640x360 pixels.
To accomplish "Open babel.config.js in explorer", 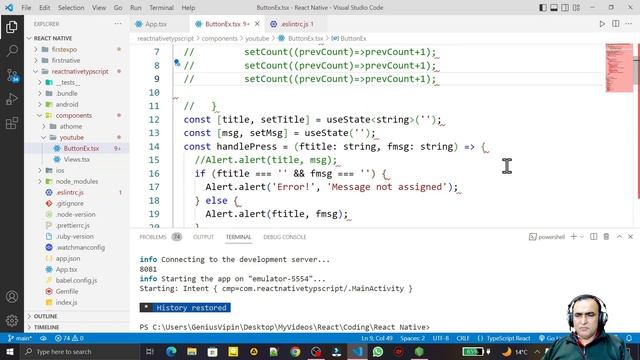I will (x=77, y=280).
